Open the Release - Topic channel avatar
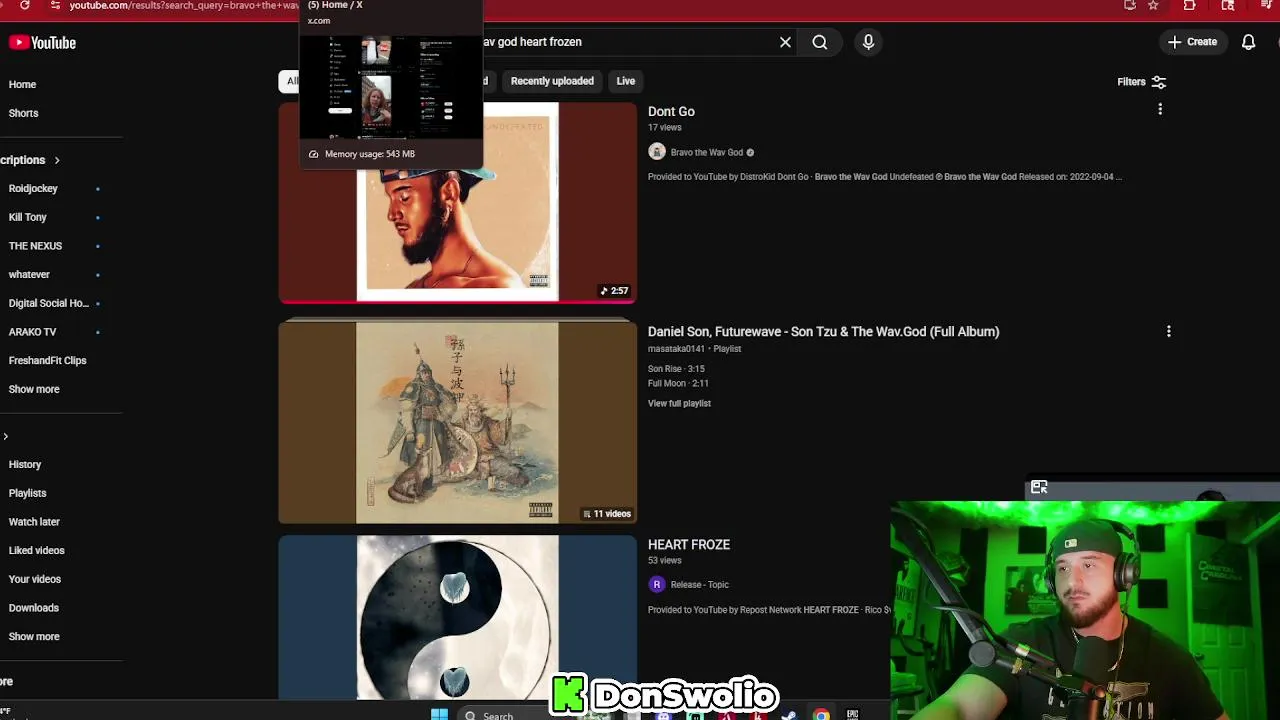1280x720 pixels. [657, 584]
